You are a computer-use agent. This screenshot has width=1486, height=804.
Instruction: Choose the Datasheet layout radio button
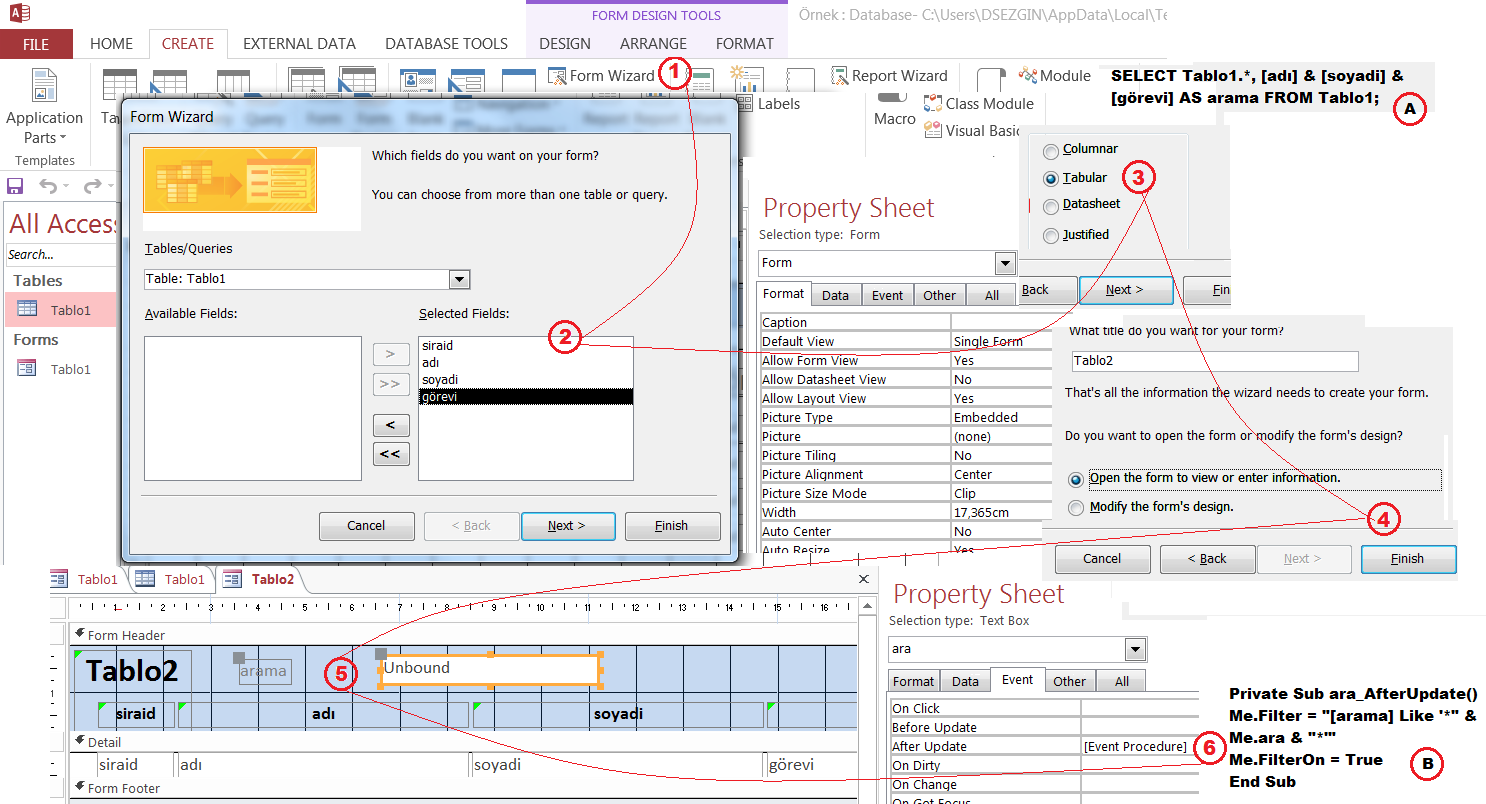[1050, 206]
